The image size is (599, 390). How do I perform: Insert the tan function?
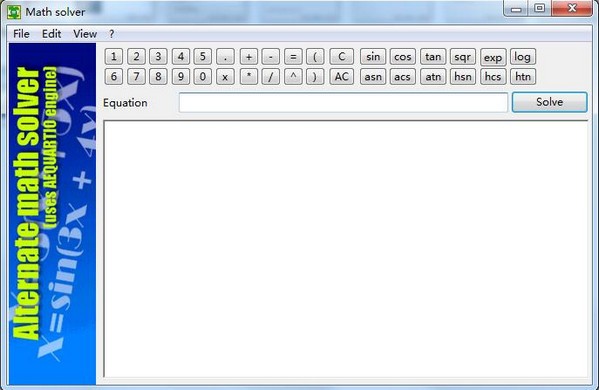433,57
